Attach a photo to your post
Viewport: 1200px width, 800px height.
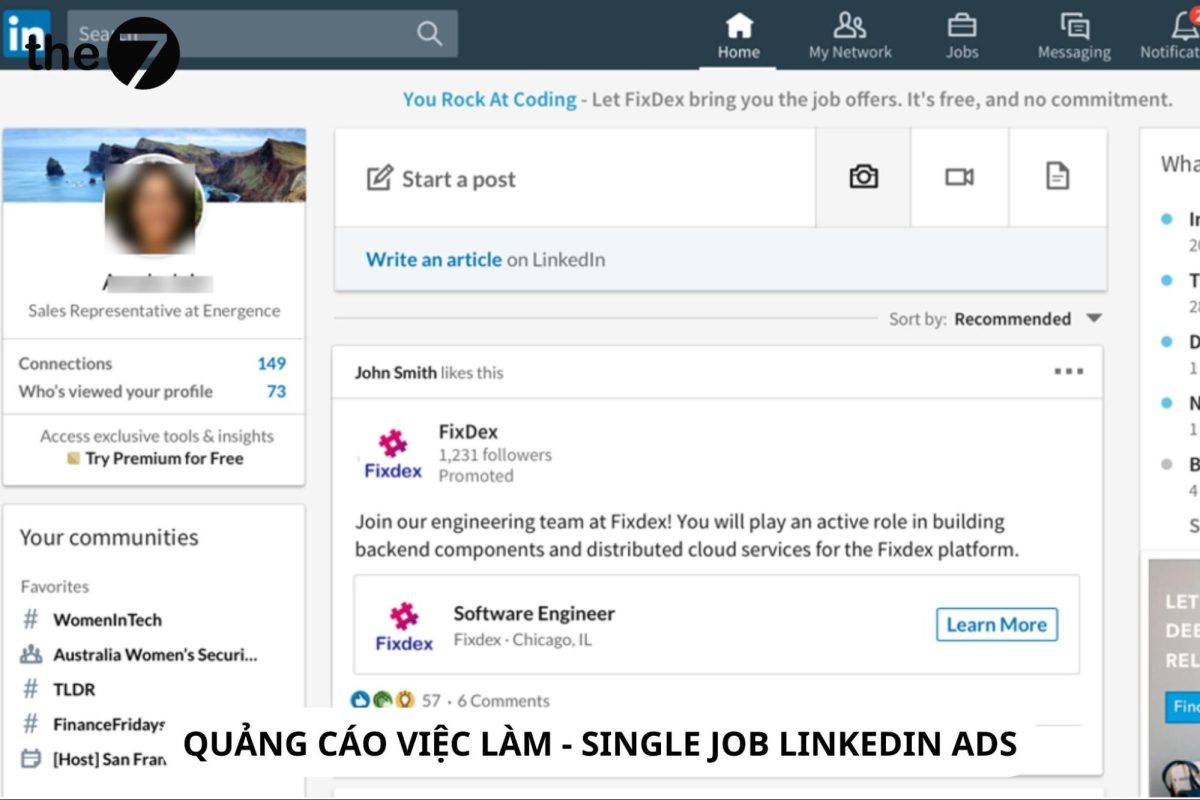coord(862,176)
